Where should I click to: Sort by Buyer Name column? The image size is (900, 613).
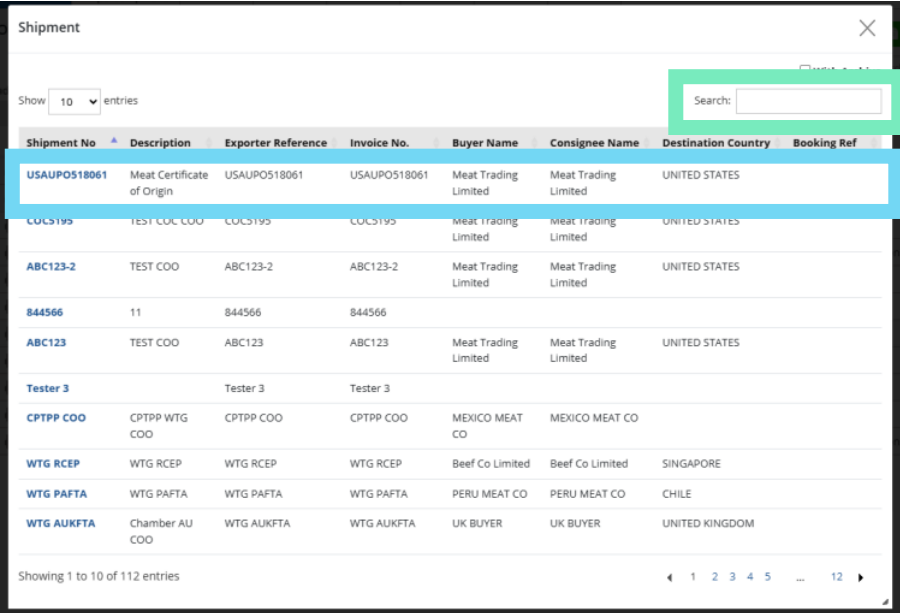[x=484, y=142]
